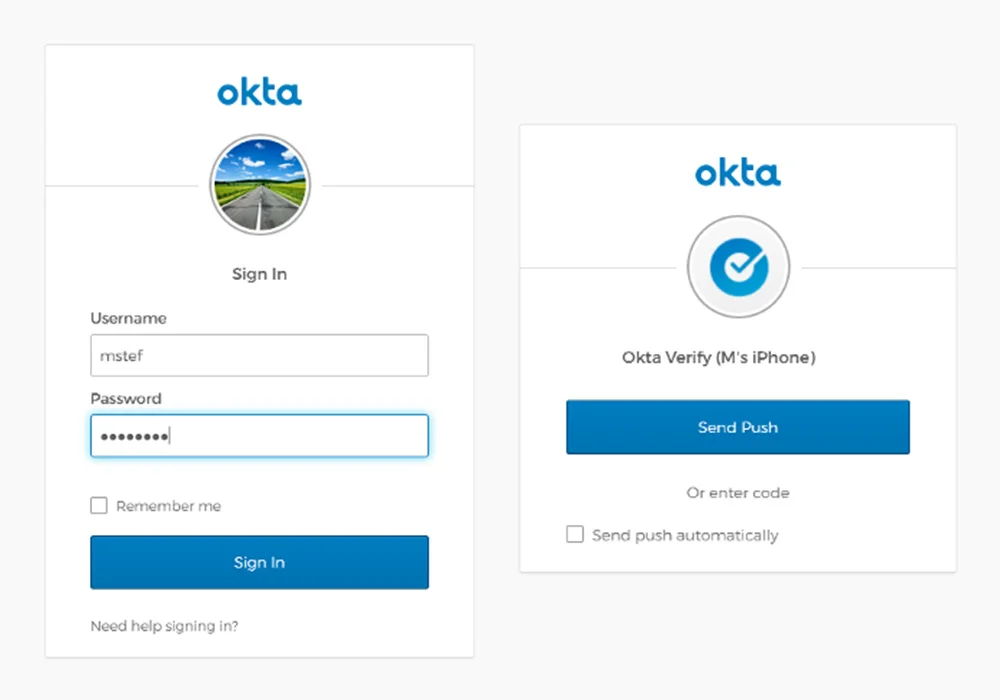Select the blue circle badge above Okta Verify
This screenshot has height=700, width=1000.
click(x=738, y=266)
